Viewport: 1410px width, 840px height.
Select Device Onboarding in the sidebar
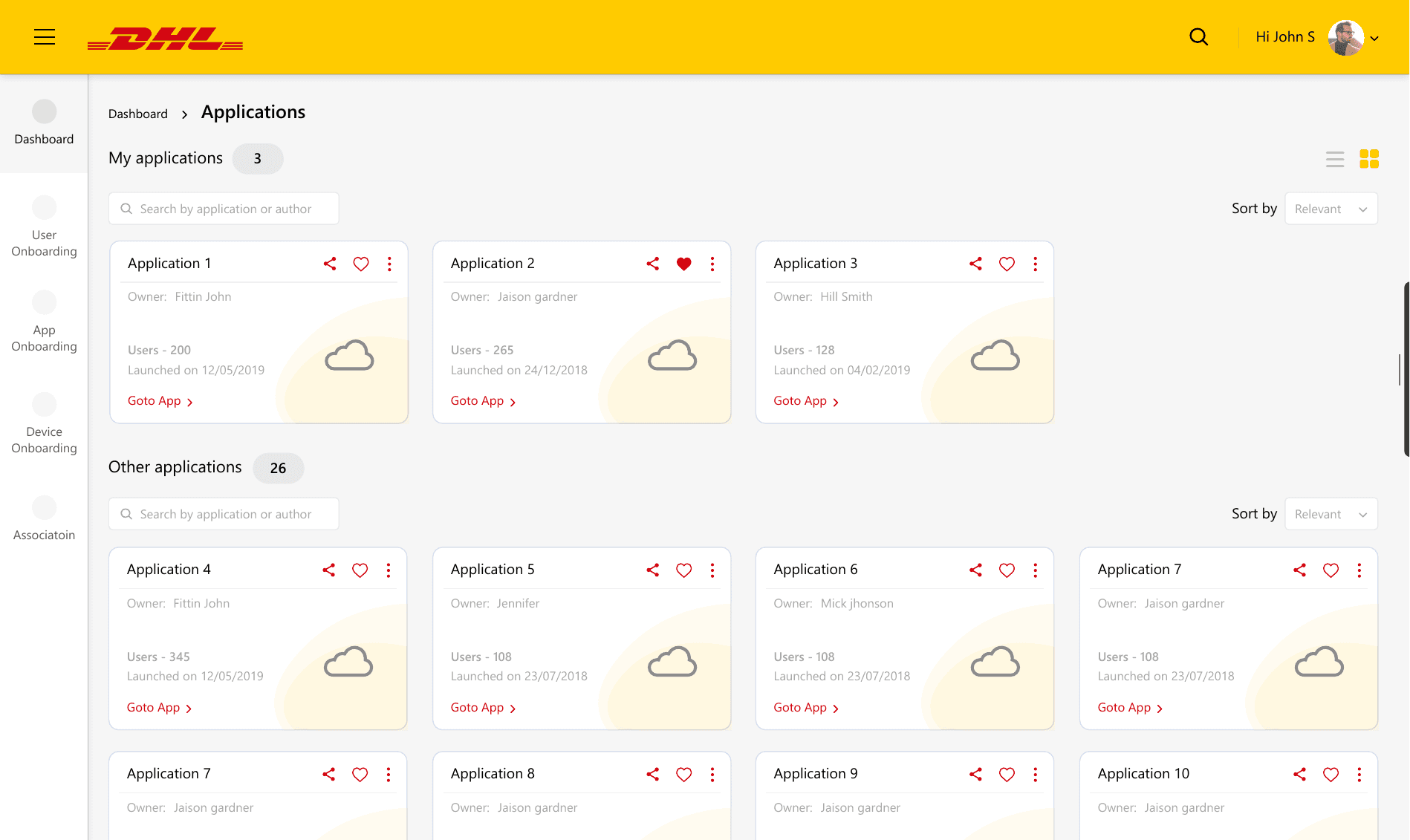[x=44, y=424]
